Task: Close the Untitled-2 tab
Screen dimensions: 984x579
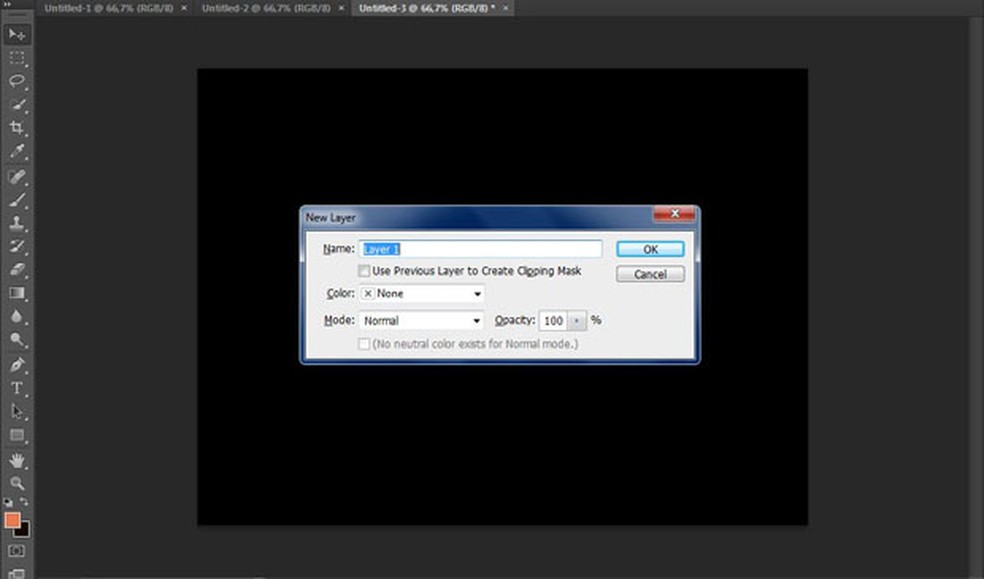Action: [341, 8]
